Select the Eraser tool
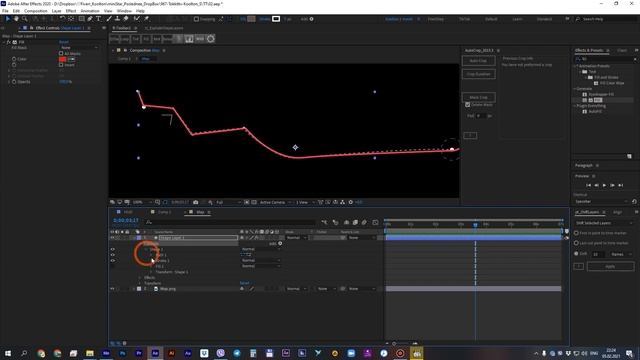This screenshot has height=360, width=640. (x=126, y=19)
